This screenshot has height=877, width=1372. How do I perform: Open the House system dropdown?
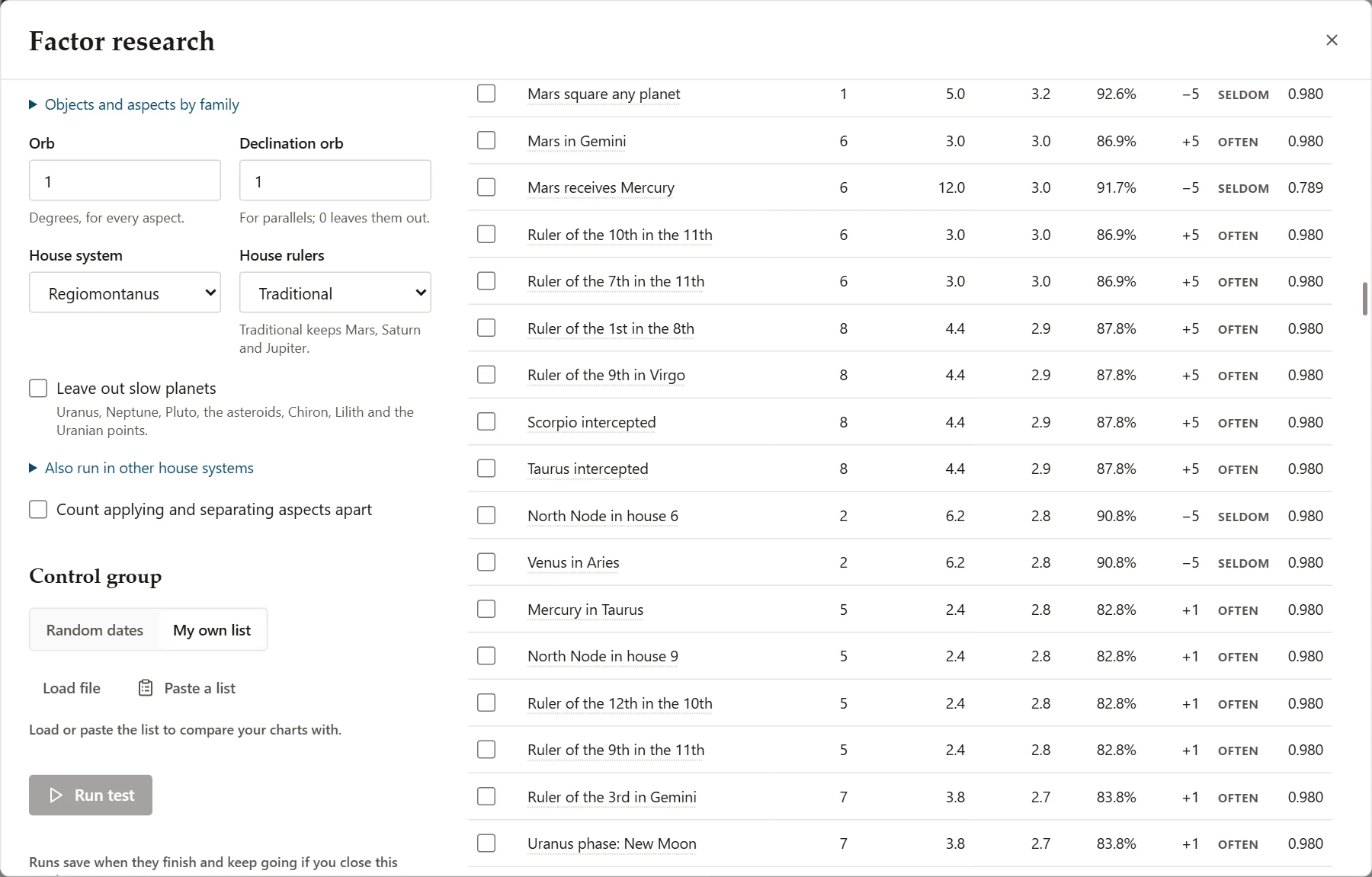125,293
